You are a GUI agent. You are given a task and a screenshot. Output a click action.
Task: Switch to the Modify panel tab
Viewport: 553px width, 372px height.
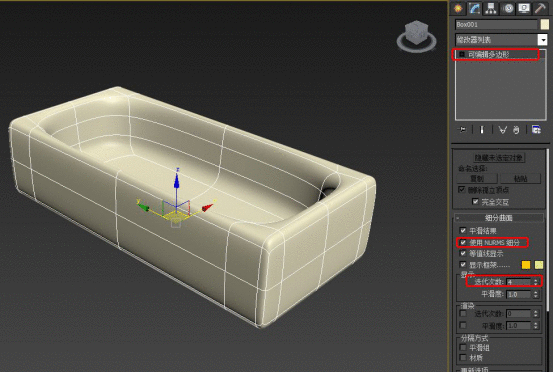point(474,8)
